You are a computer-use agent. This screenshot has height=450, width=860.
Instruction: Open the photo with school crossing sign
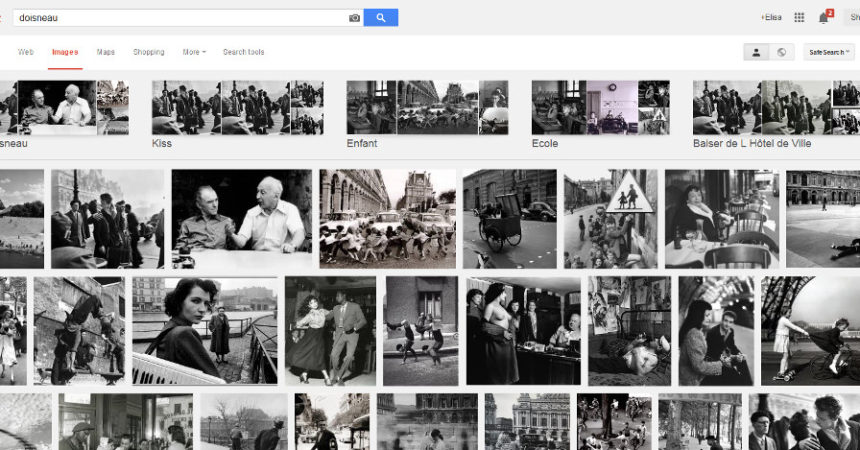(x=610, y=219)
